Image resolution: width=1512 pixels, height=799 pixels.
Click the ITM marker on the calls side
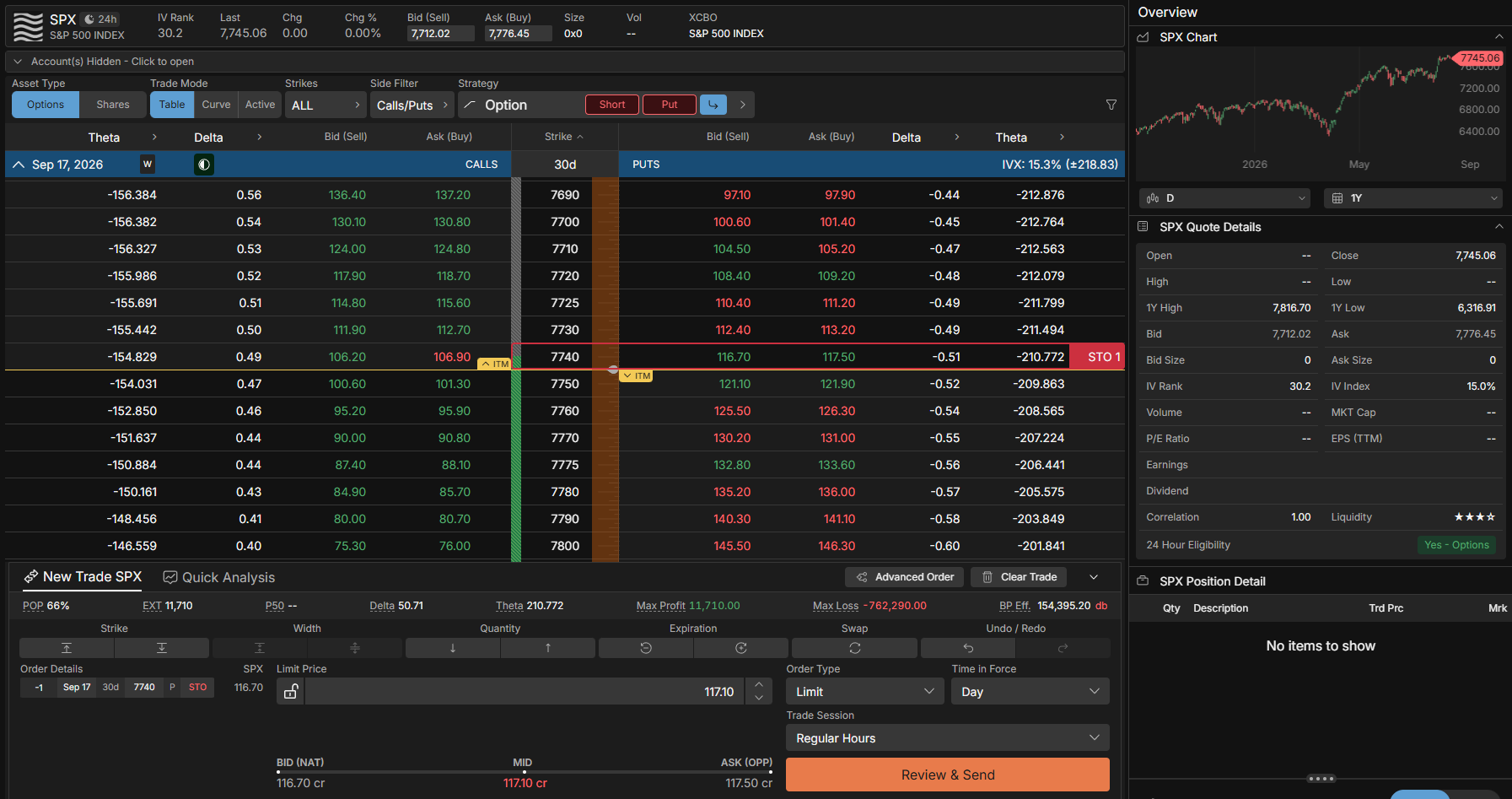tap(494, 364)
